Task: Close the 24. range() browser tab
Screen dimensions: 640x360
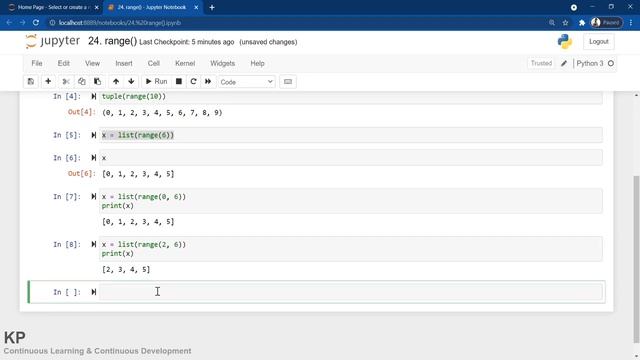Action: [x=196, y=7]
